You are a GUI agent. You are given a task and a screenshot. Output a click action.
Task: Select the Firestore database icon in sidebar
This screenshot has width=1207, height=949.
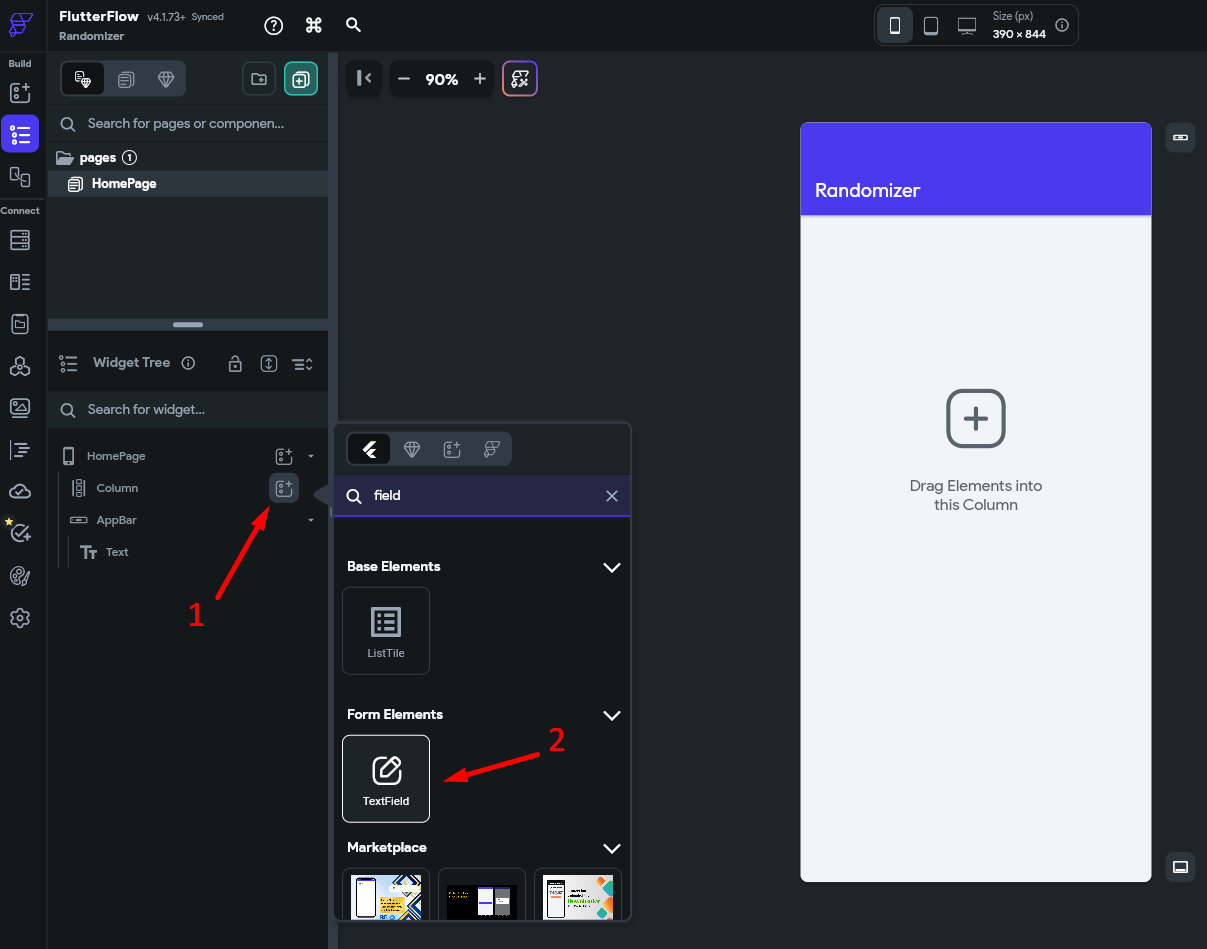coord(20,240)
